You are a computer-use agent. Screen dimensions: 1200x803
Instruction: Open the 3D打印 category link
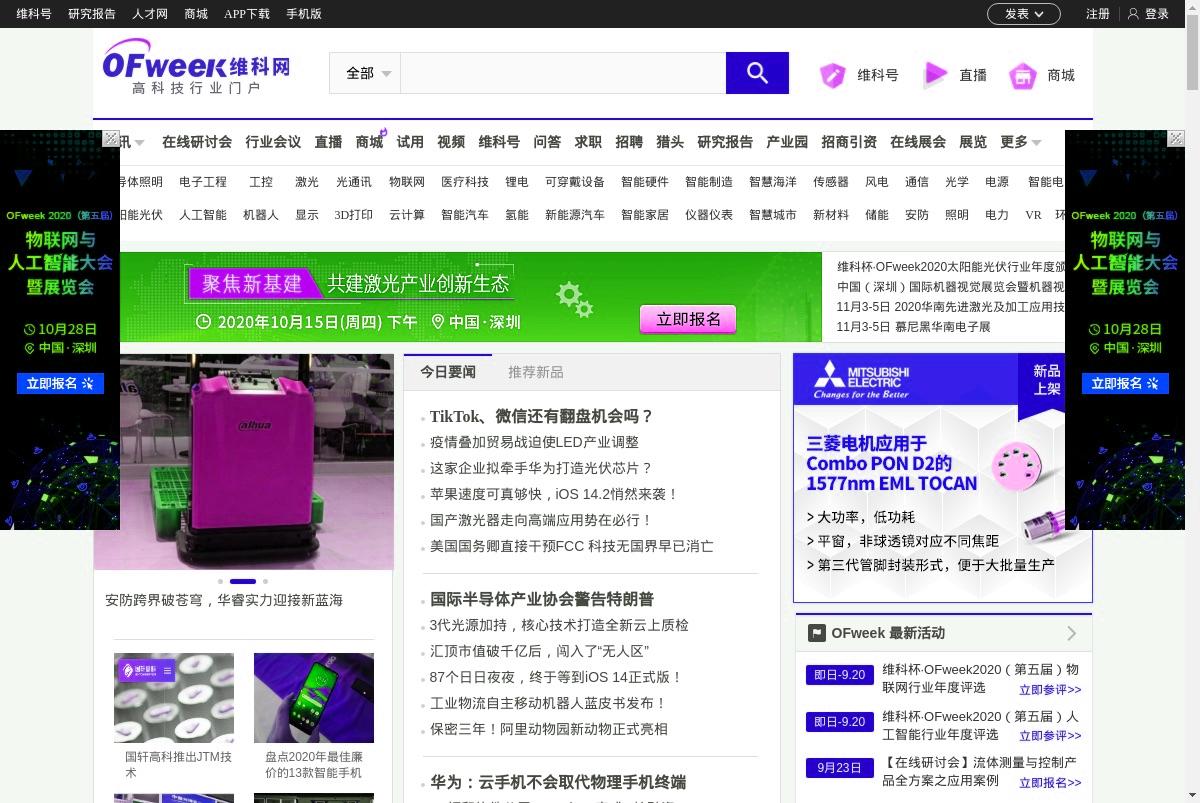coord(354,215)
